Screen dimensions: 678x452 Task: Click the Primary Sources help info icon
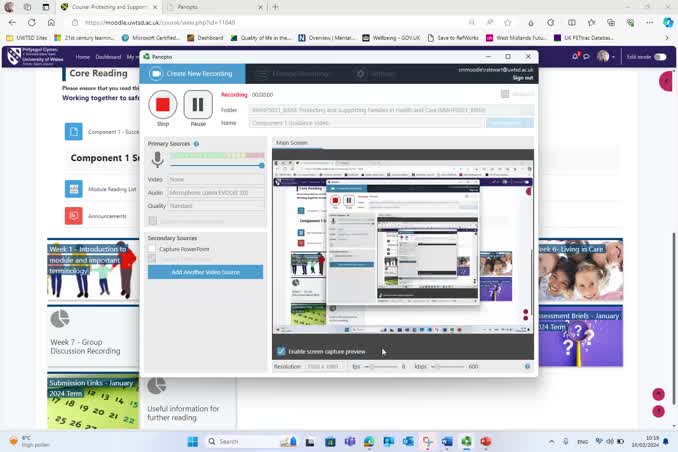(x=196, y=144)
